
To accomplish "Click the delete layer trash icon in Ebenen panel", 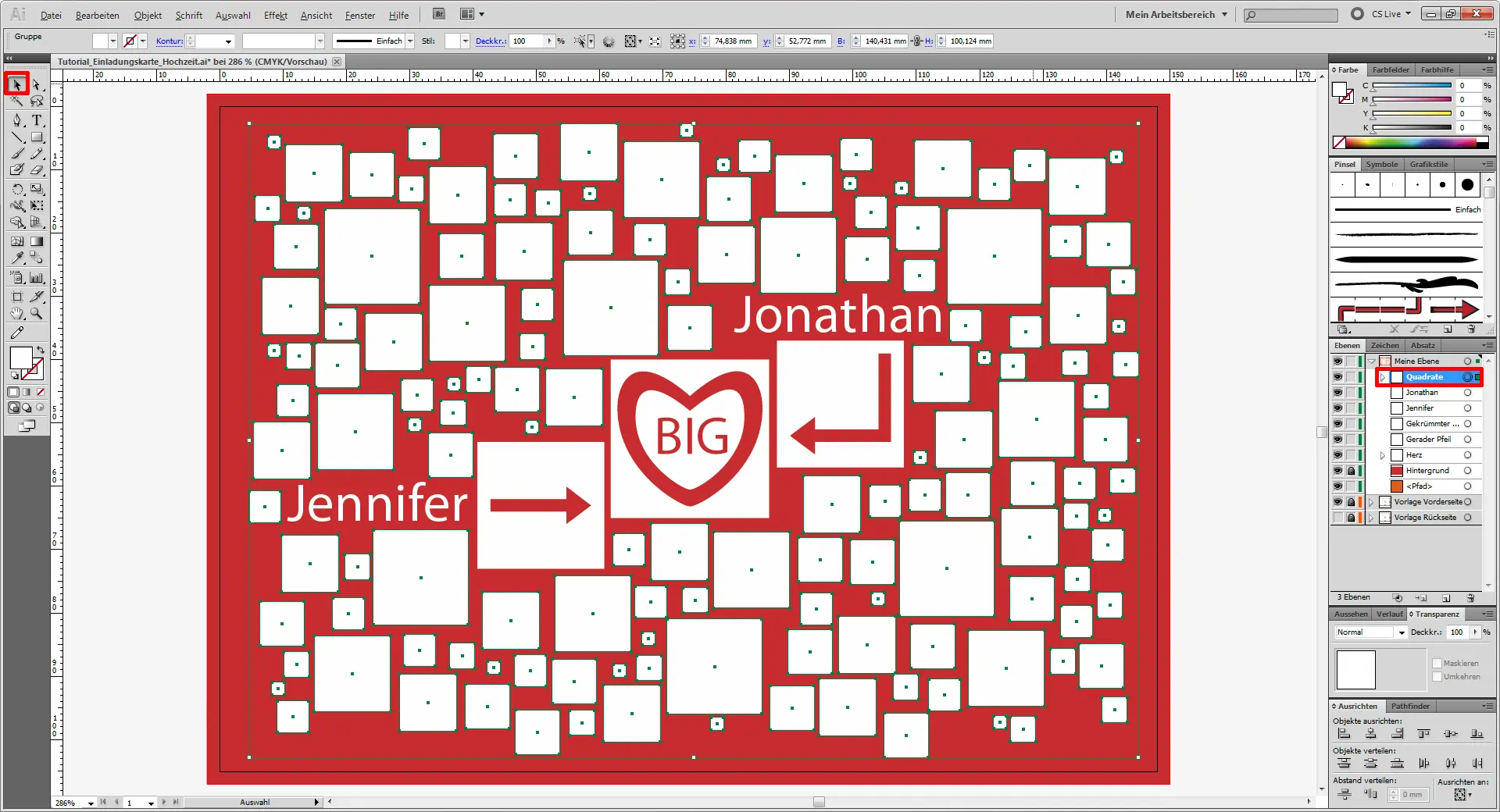I will [1470, 598].
